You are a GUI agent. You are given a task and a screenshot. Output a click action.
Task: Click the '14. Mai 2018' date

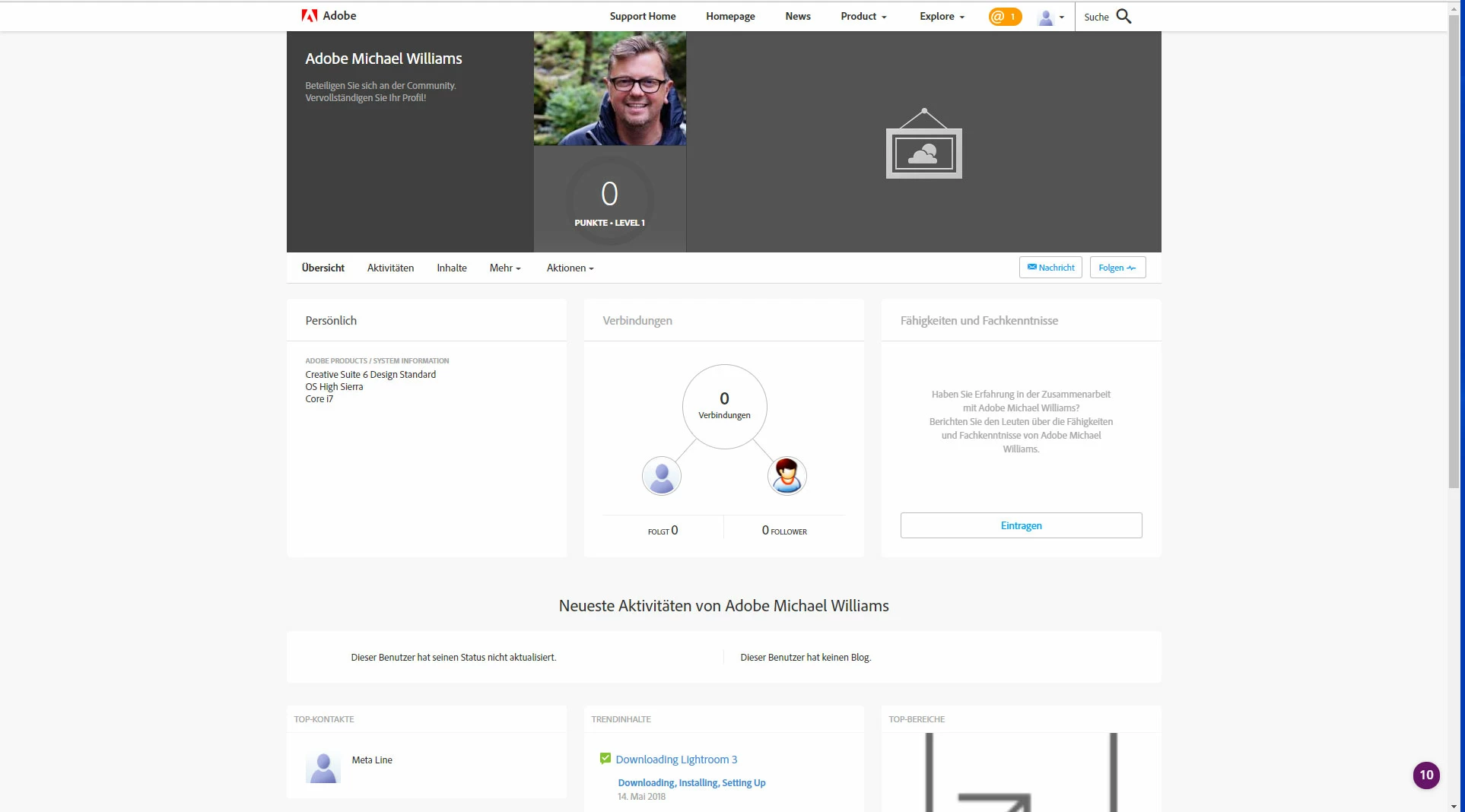(641, 797)
